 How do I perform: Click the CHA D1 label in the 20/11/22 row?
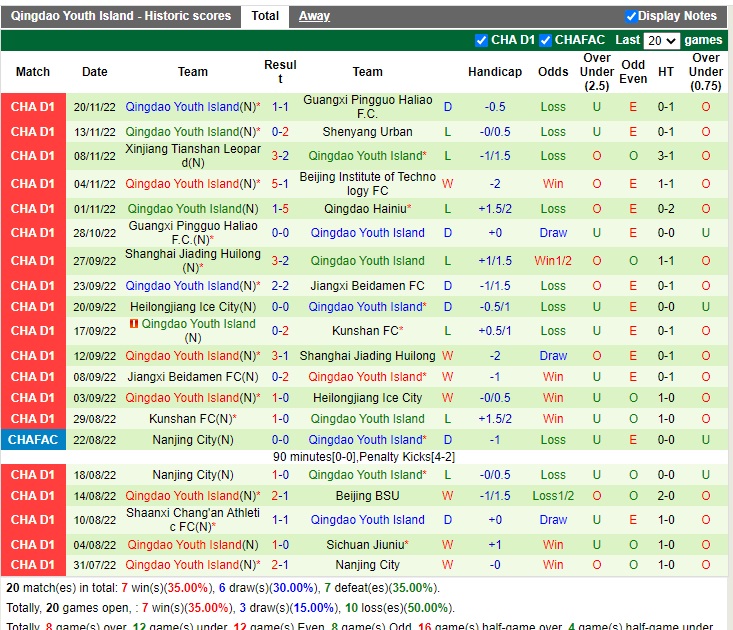tap(33, 107)
